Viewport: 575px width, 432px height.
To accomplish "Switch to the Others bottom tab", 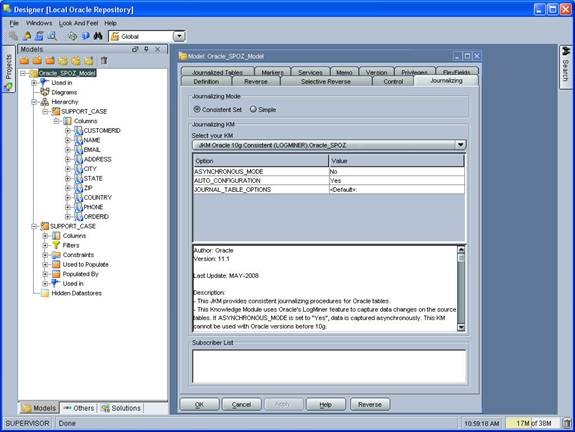I will click(x=78, y=408).
